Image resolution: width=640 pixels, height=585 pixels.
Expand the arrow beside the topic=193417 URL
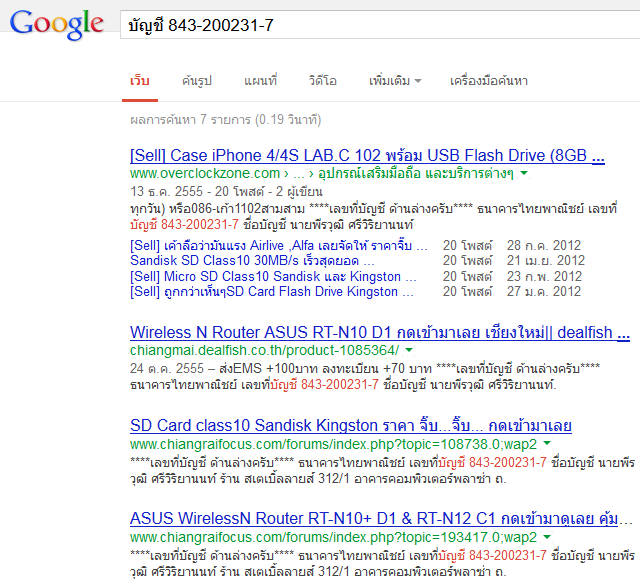[547, 536]
